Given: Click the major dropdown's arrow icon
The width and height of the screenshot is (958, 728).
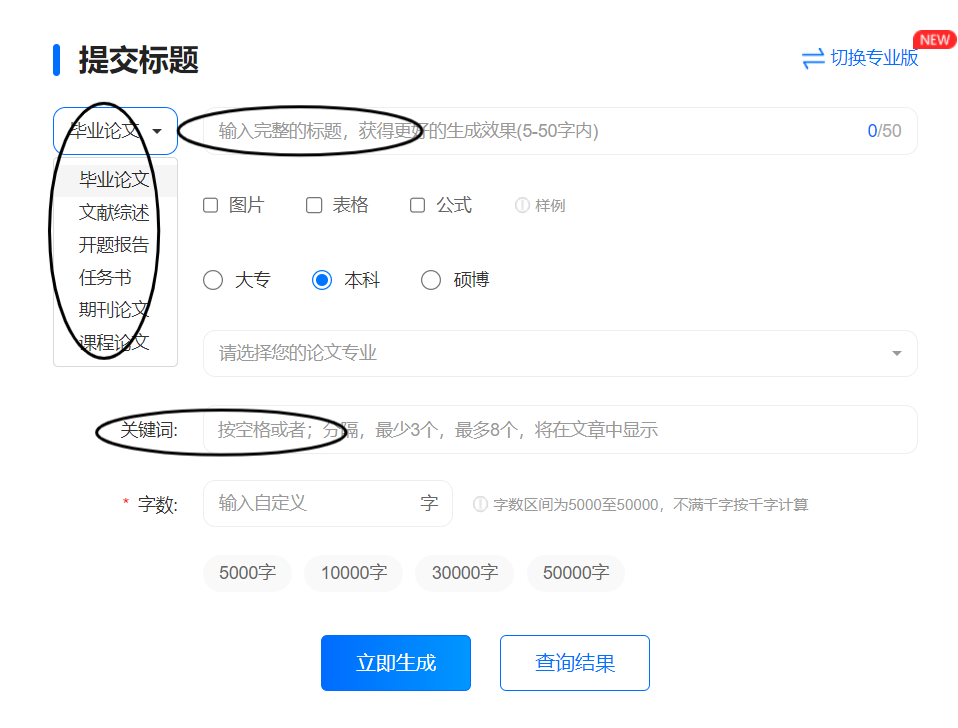Looking at the screenshot, I should click(x=896, y=354).
